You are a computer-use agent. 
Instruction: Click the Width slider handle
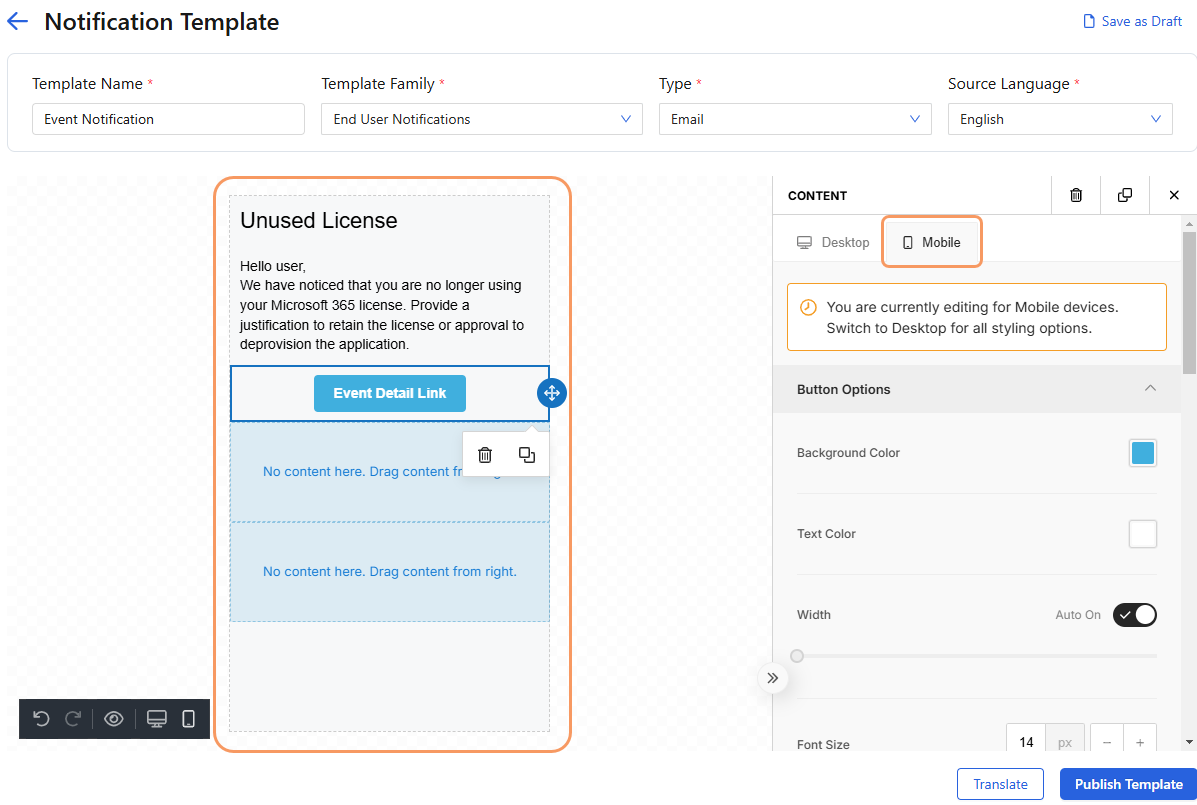click(797, 655)
